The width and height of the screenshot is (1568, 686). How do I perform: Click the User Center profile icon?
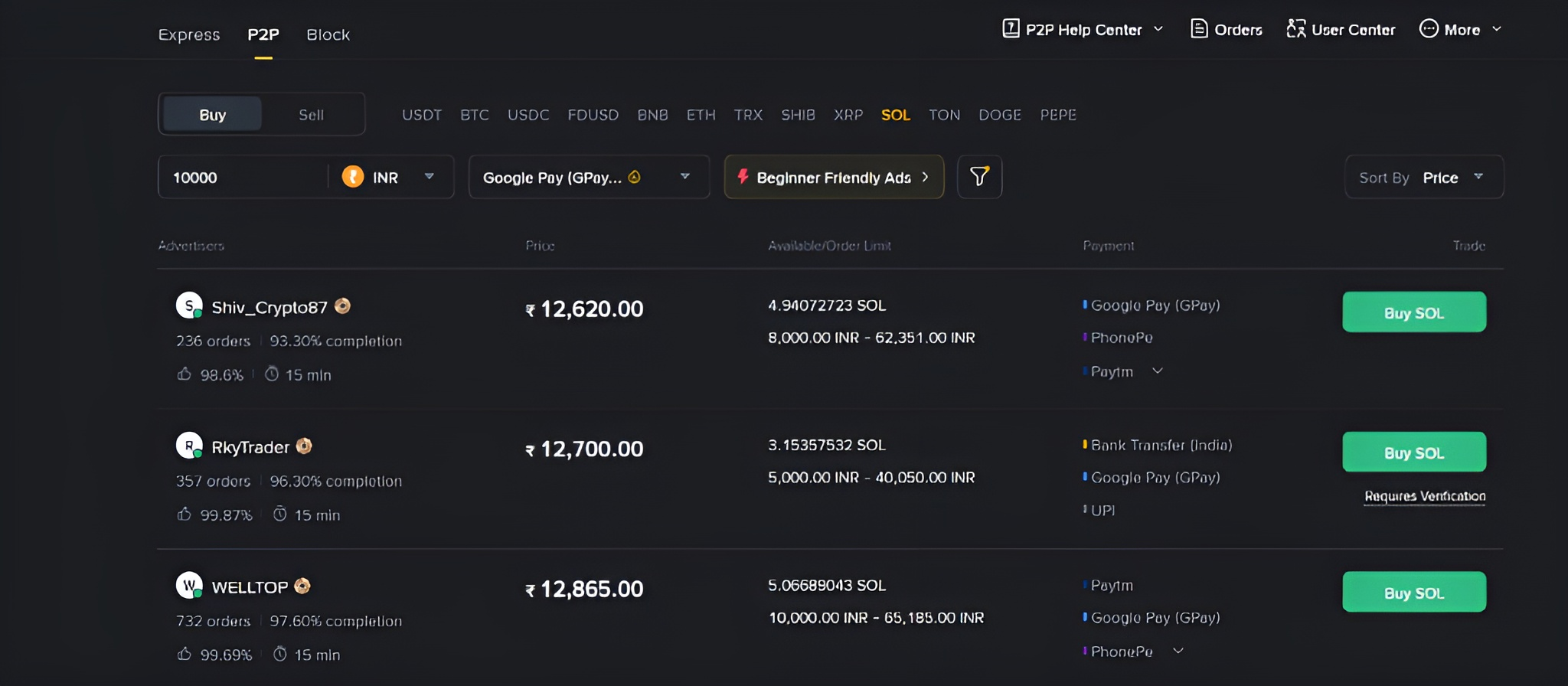click(1295, 29)
